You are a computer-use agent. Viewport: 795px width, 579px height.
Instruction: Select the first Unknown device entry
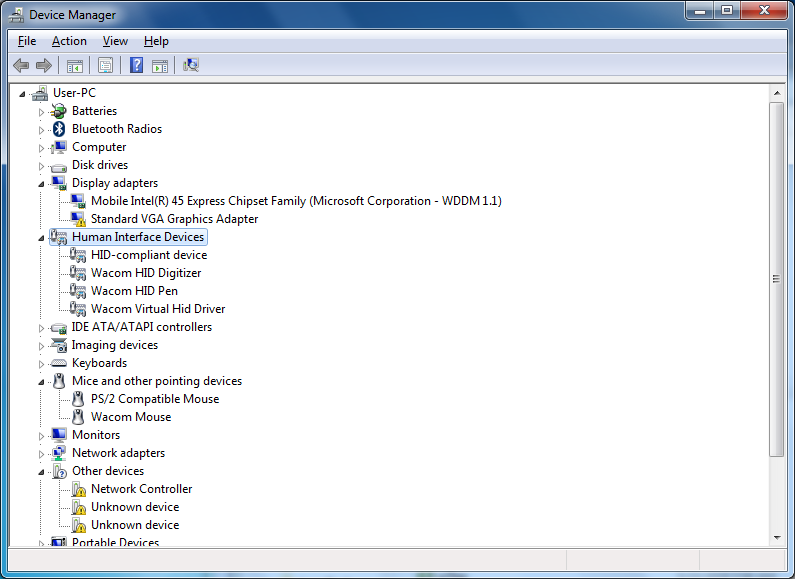135,507
